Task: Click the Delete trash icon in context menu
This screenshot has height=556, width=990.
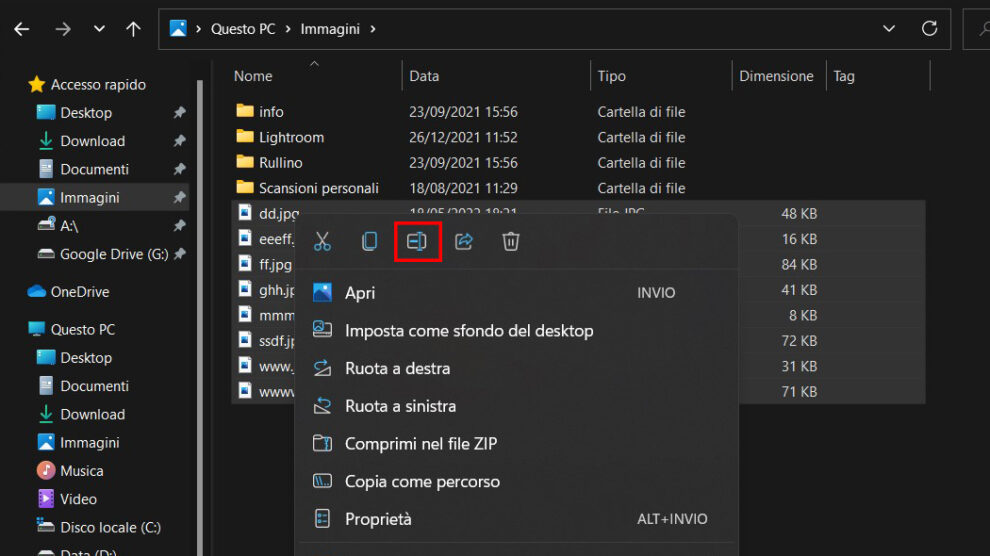Action: click(511, 241)
